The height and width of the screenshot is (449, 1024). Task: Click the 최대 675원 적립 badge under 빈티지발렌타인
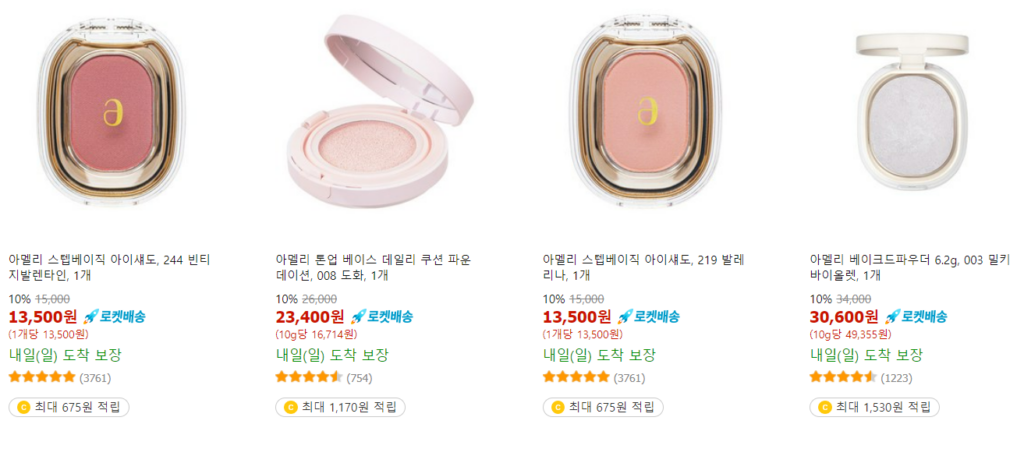69,407
